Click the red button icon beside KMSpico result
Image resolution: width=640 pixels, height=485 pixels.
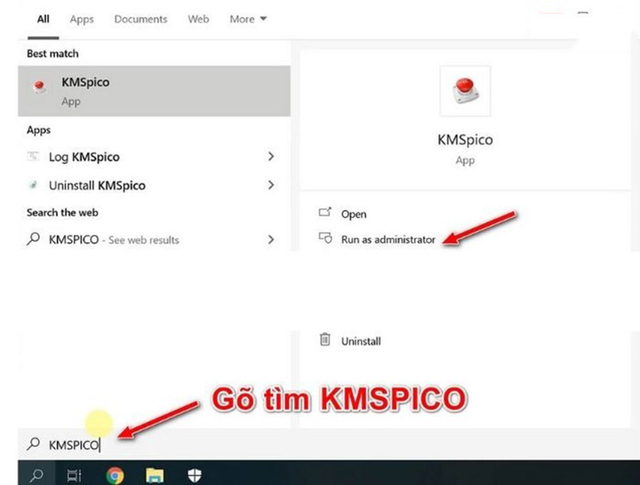pyautogui.click(x=40, y=87)
